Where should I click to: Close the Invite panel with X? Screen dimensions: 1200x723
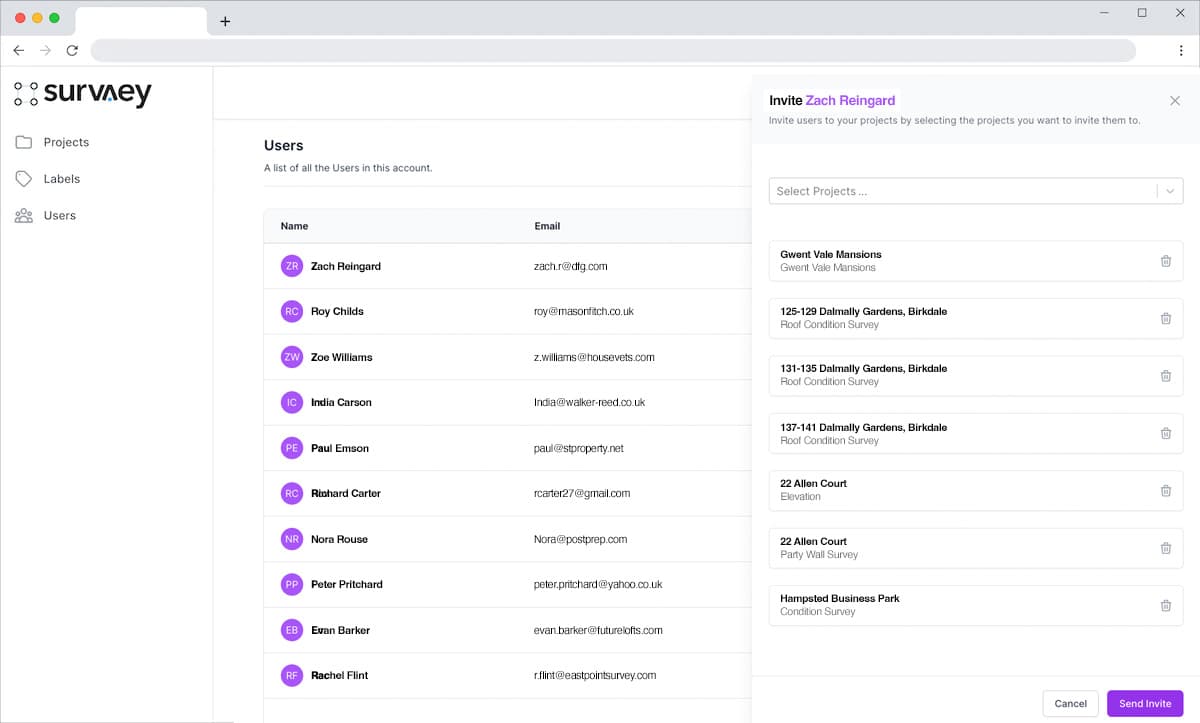(x=1175, y=101)
